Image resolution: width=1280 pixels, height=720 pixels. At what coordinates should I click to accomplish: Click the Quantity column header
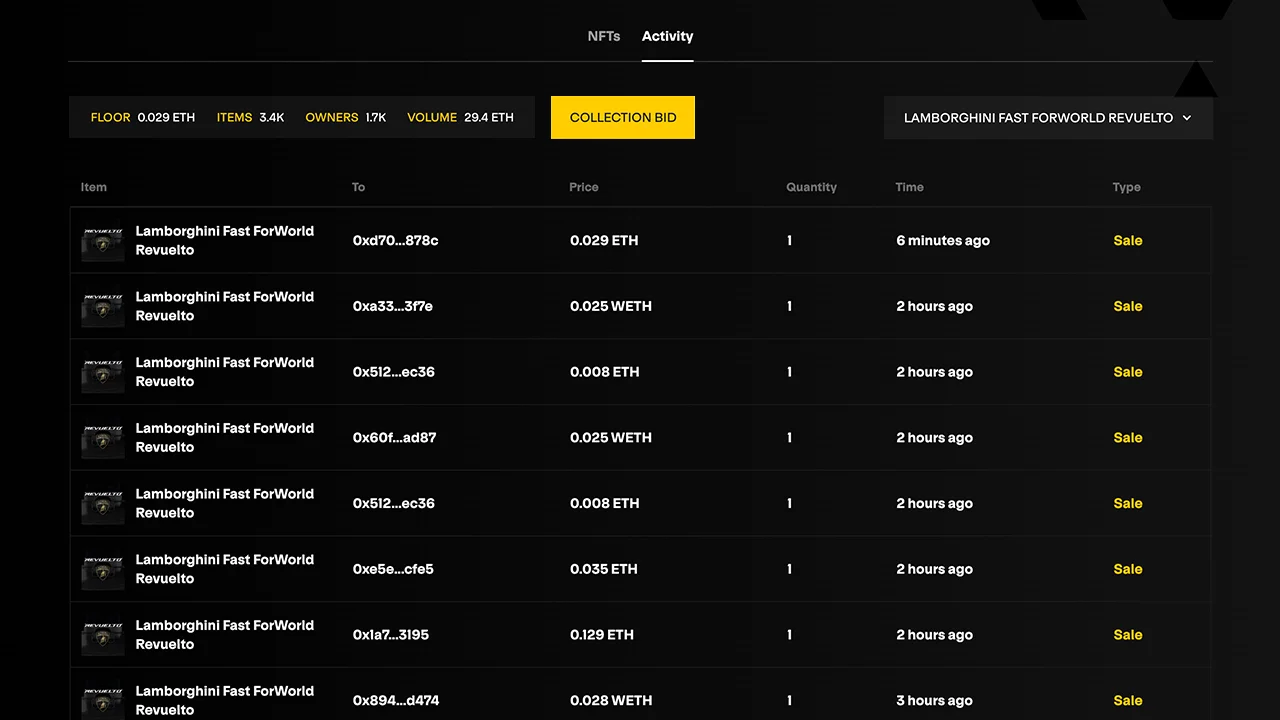point(811,187)
